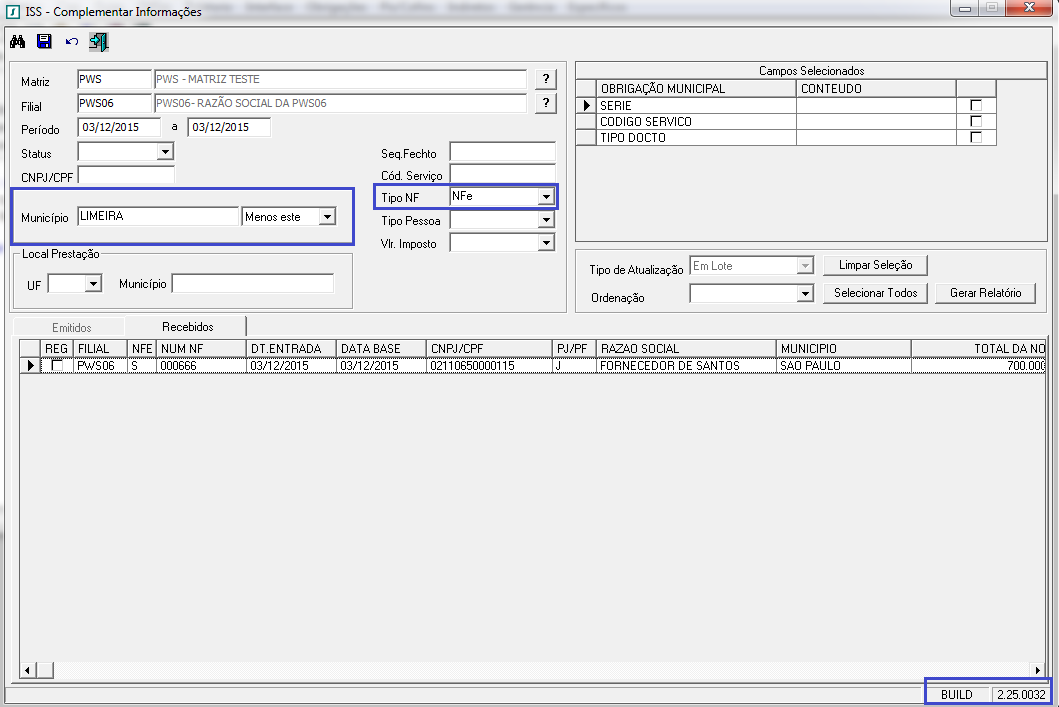The image size is (1059, 707).
Task: Expand the Tipo NF dropdown
Action: (545, 197)
